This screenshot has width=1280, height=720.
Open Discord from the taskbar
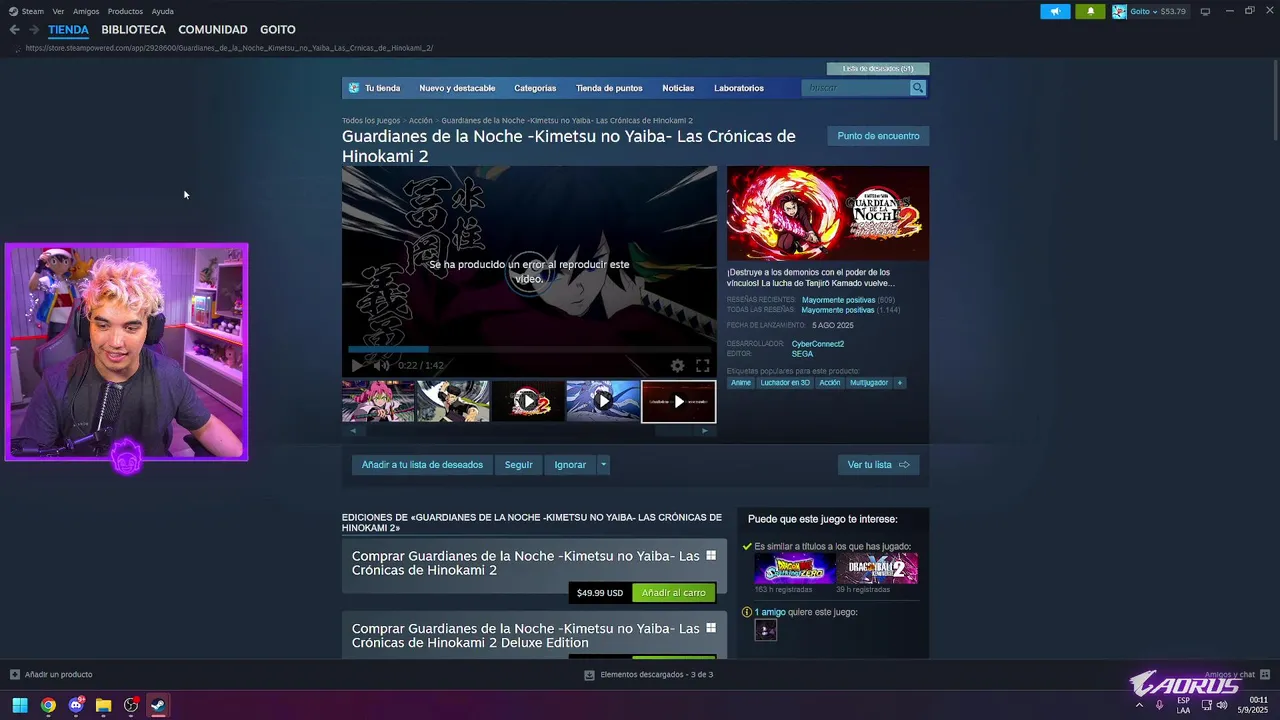point(76,705)
